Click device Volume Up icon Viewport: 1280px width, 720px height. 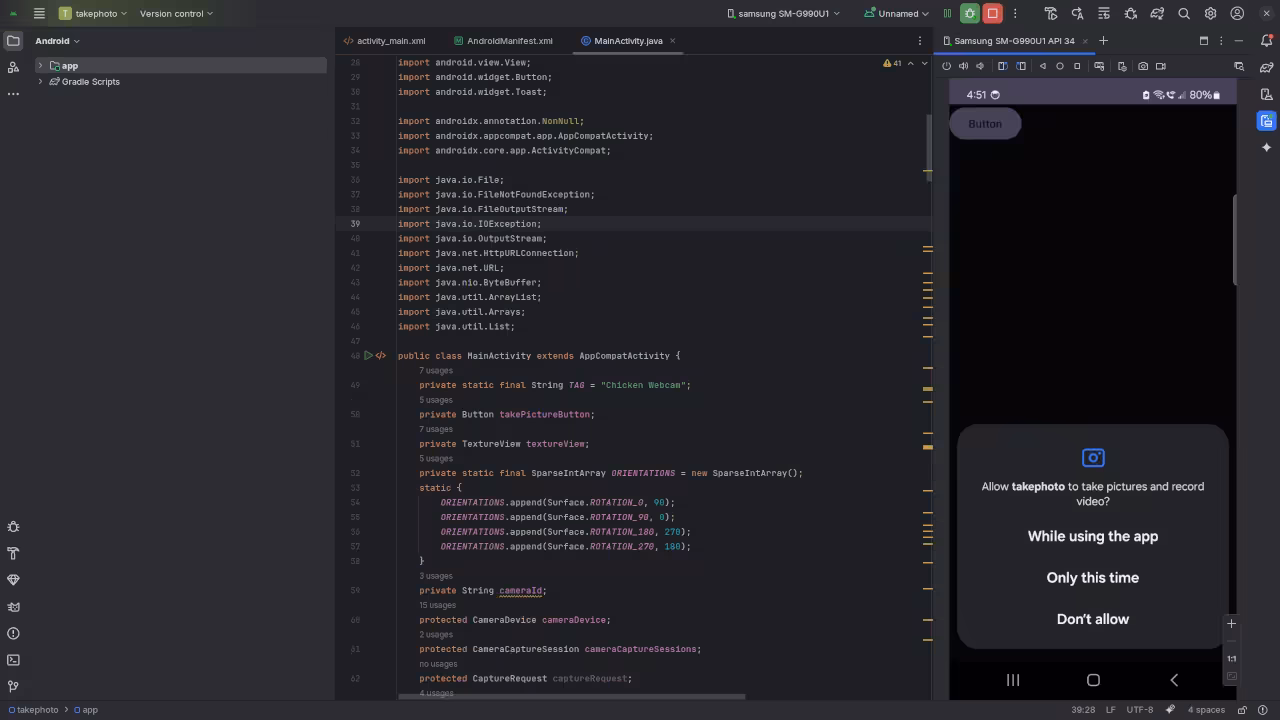[x=963, y=66]
